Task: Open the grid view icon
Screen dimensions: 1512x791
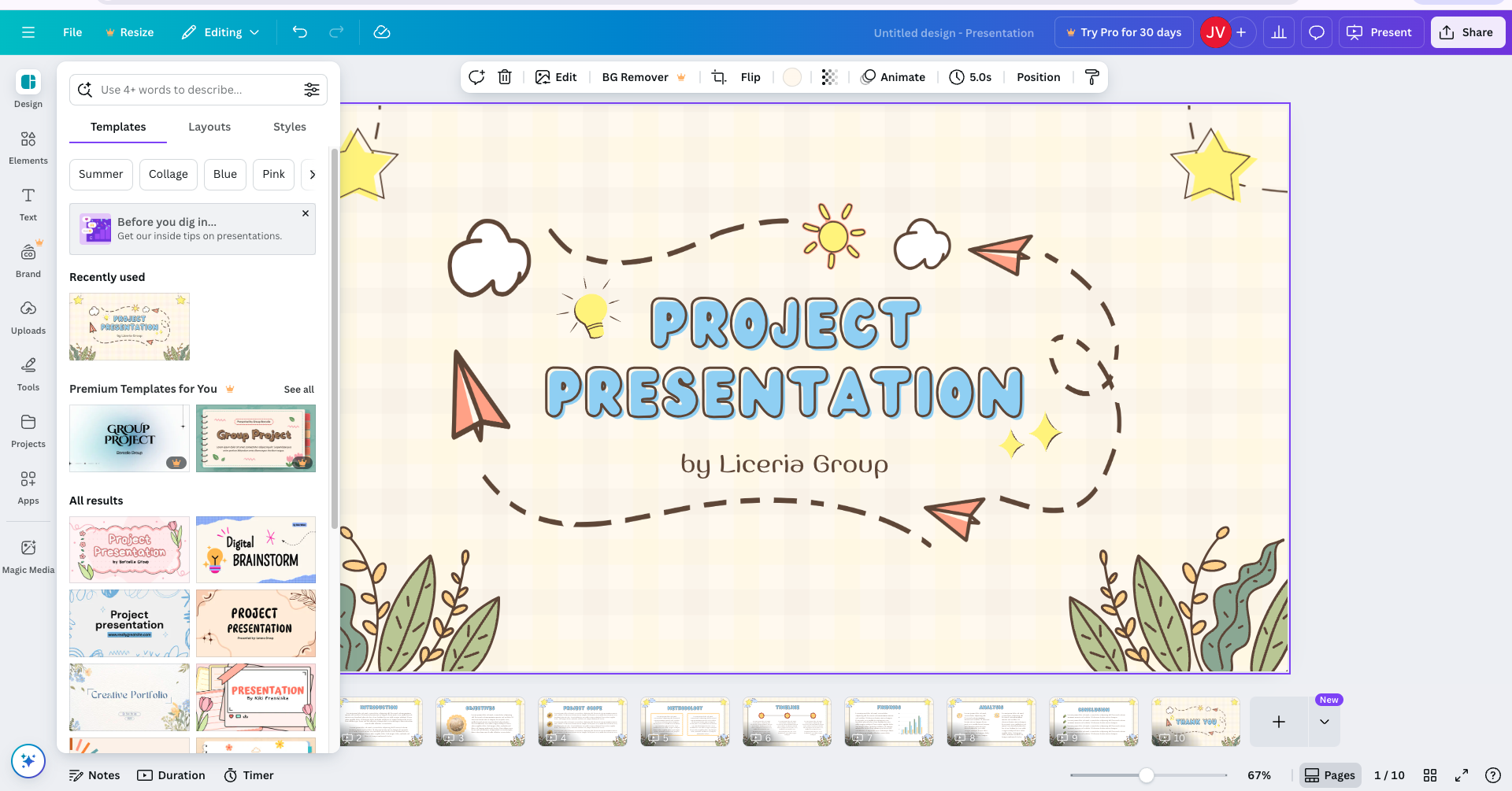Action: pos(1430,775)
